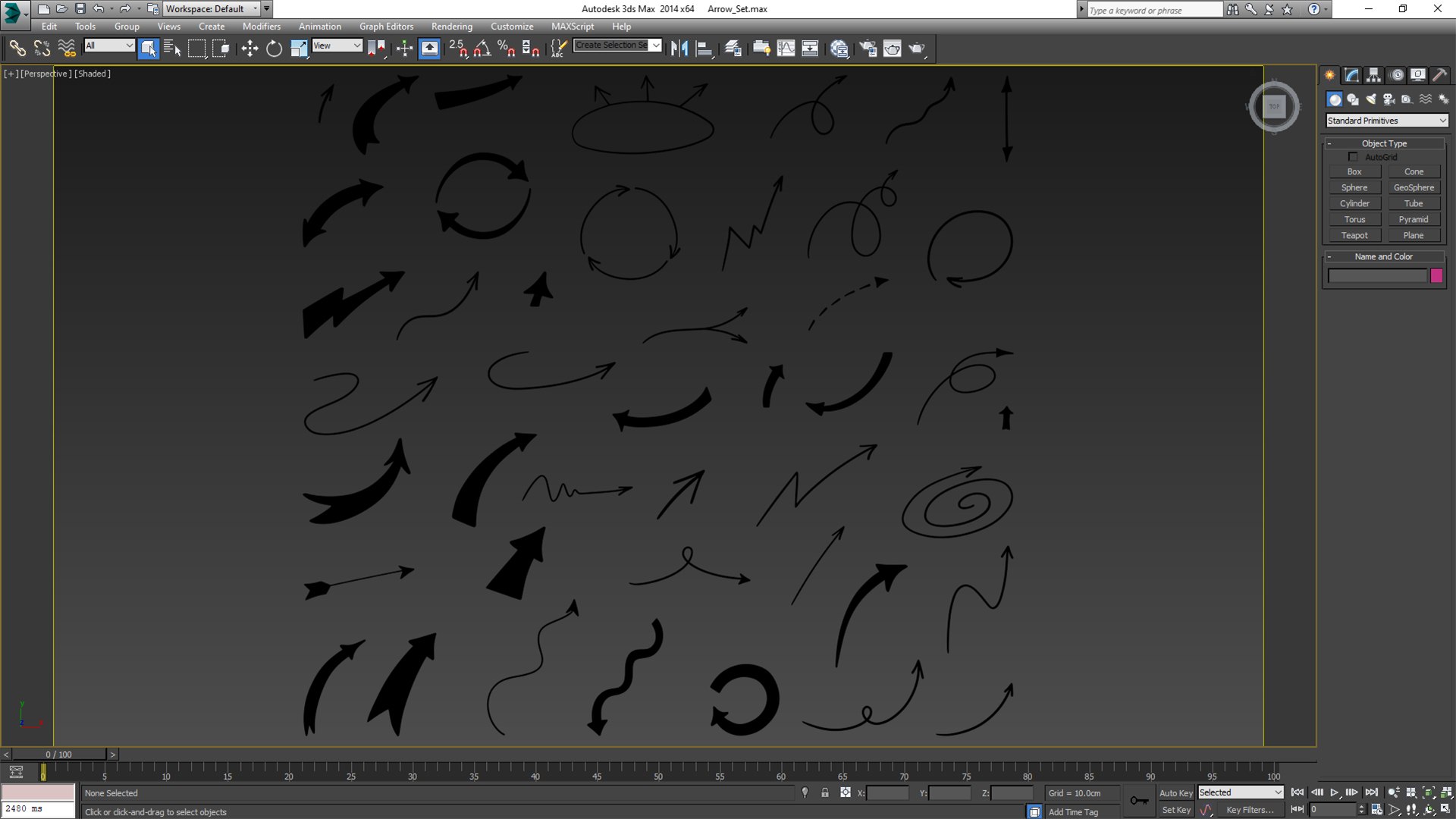1456x819 pixels.
Task: Click the Select Object arrow tool
Action: click(149, 49)
